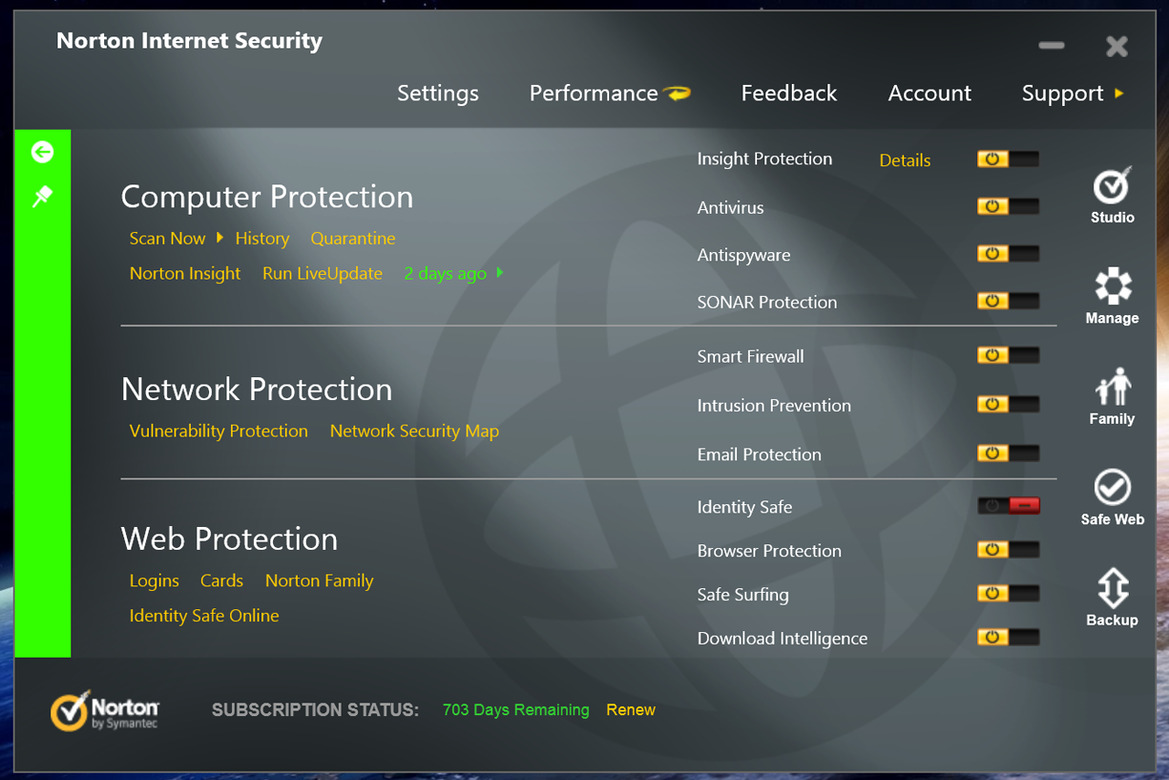
Task: Open Vulnerability Protection
Action: point(218,431)
